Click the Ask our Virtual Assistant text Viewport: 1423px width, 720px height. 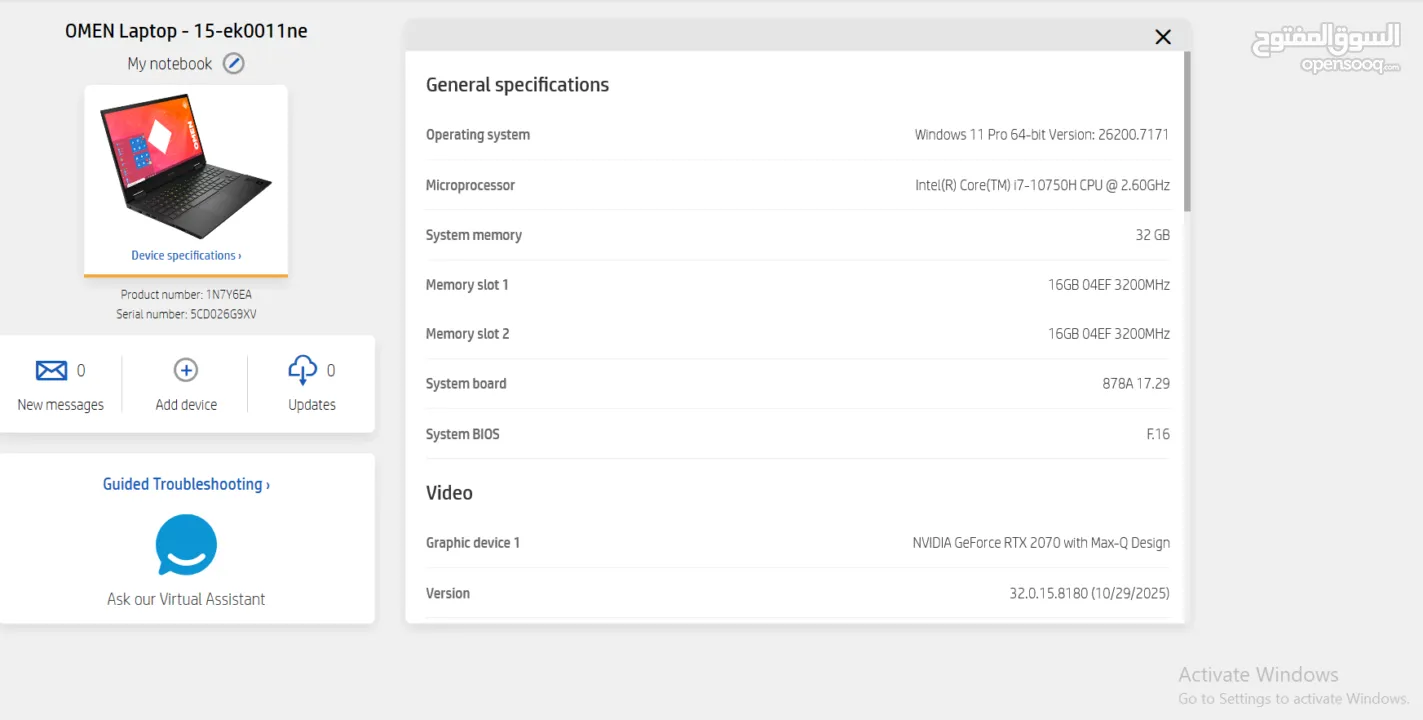pyautogui.click(x=186, y=599)
